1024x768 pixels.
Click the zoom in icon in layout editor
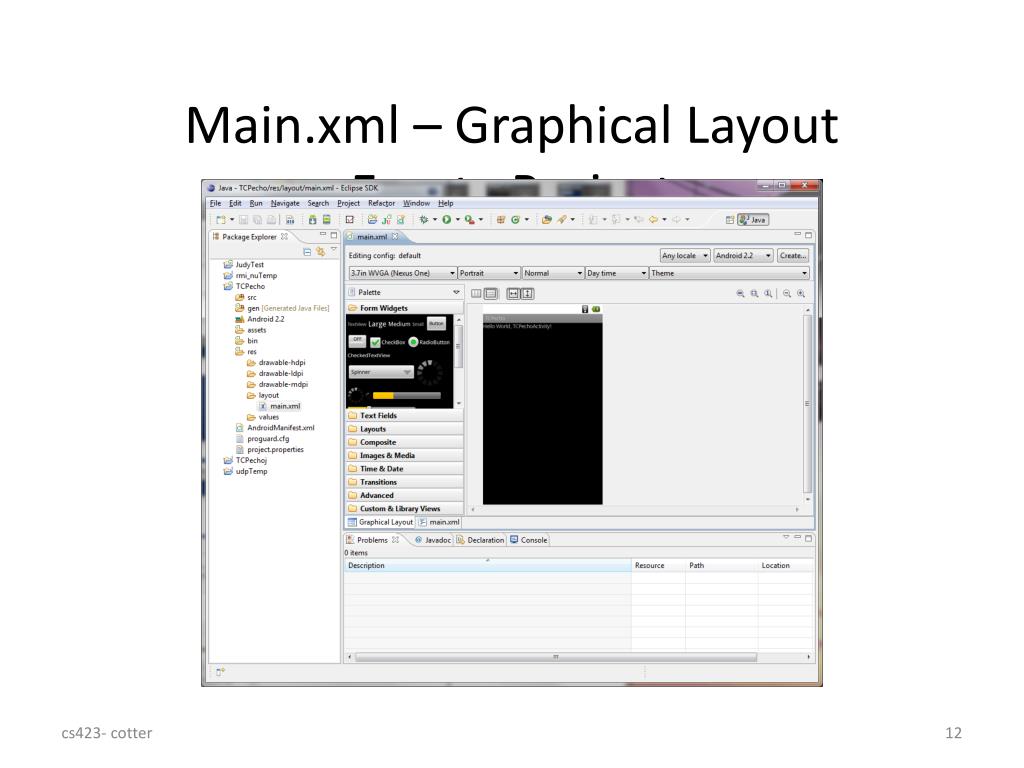[x=801, y=294]
